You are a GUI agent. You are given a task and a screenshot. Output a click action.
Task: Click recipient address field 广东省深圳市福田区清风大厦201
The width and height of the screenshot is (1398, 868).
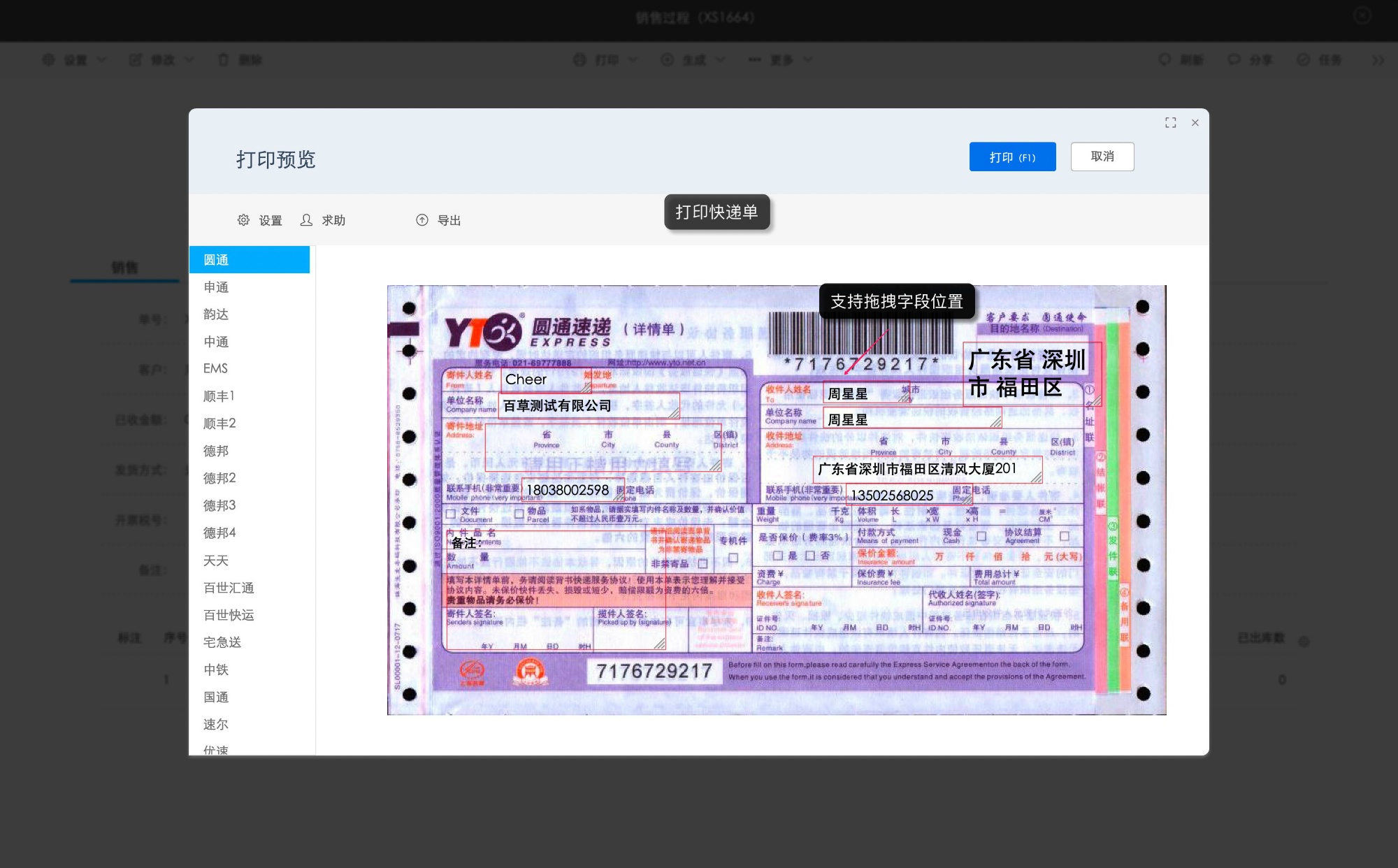928,469
